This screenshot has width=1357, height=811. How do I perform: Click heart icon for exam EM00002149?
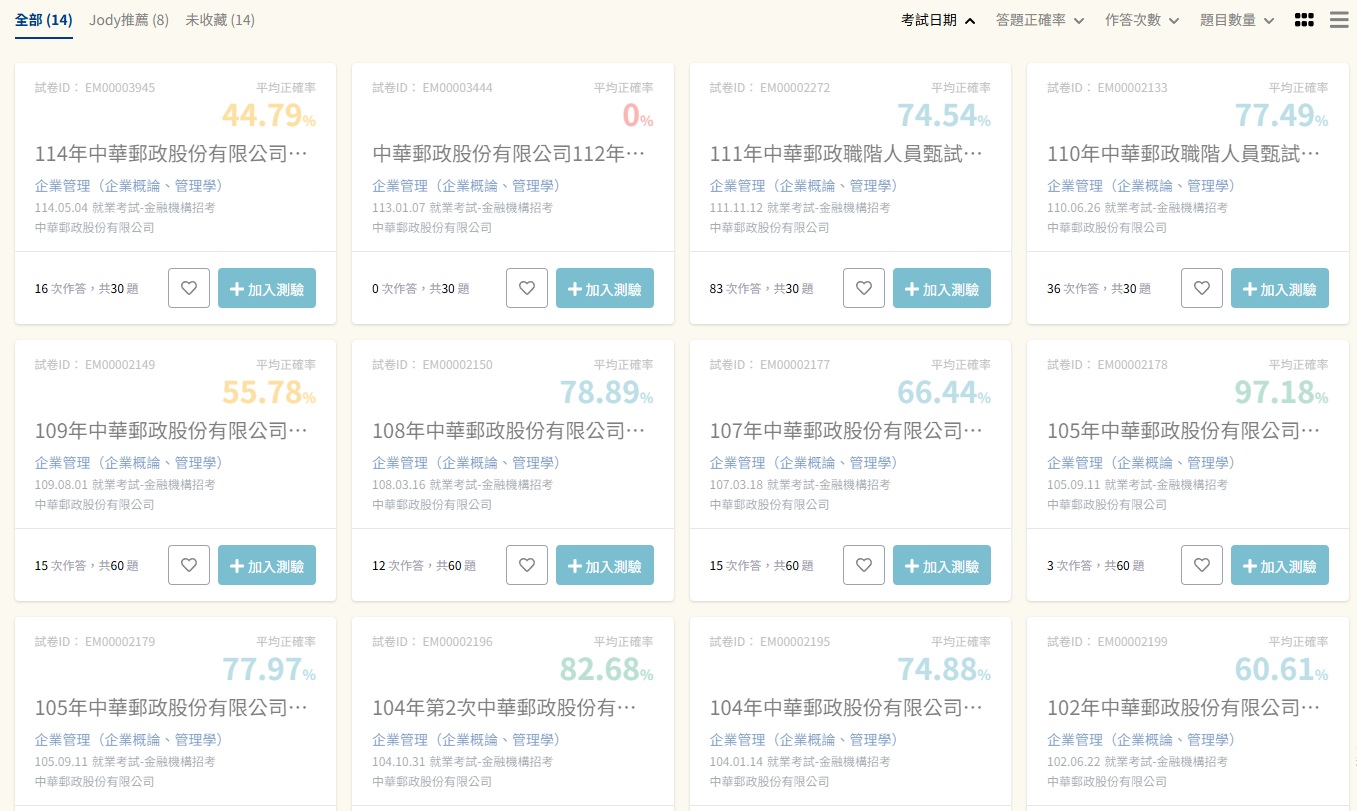coord(189,565)
